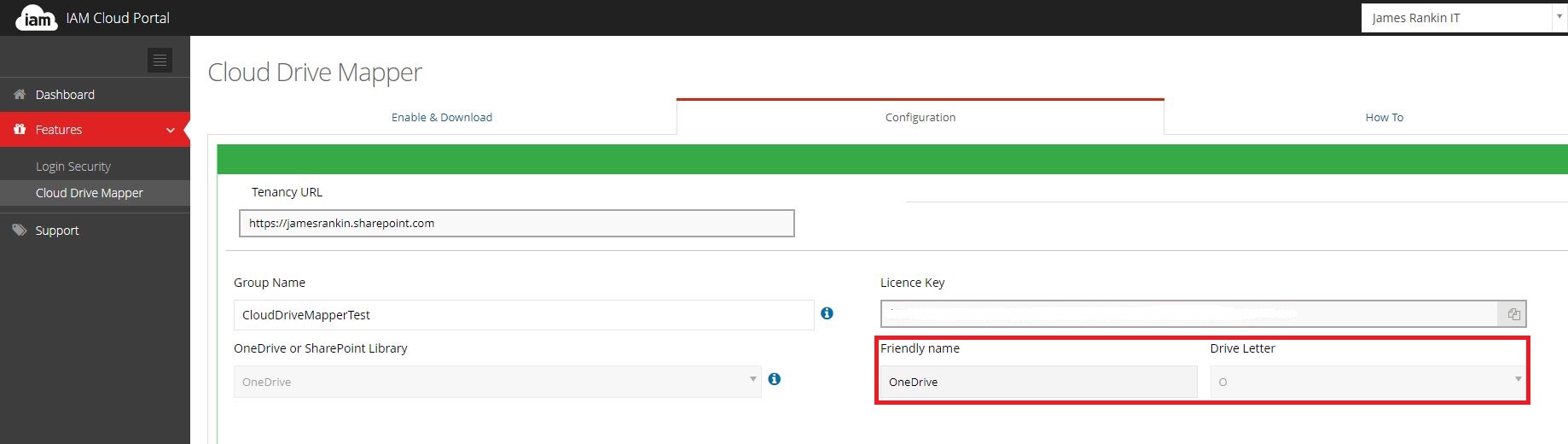Viewport: 1568px width, 444px height.
Task: Open the OneDrive or SharePoint Library dropdown
Action: point(497,382)
